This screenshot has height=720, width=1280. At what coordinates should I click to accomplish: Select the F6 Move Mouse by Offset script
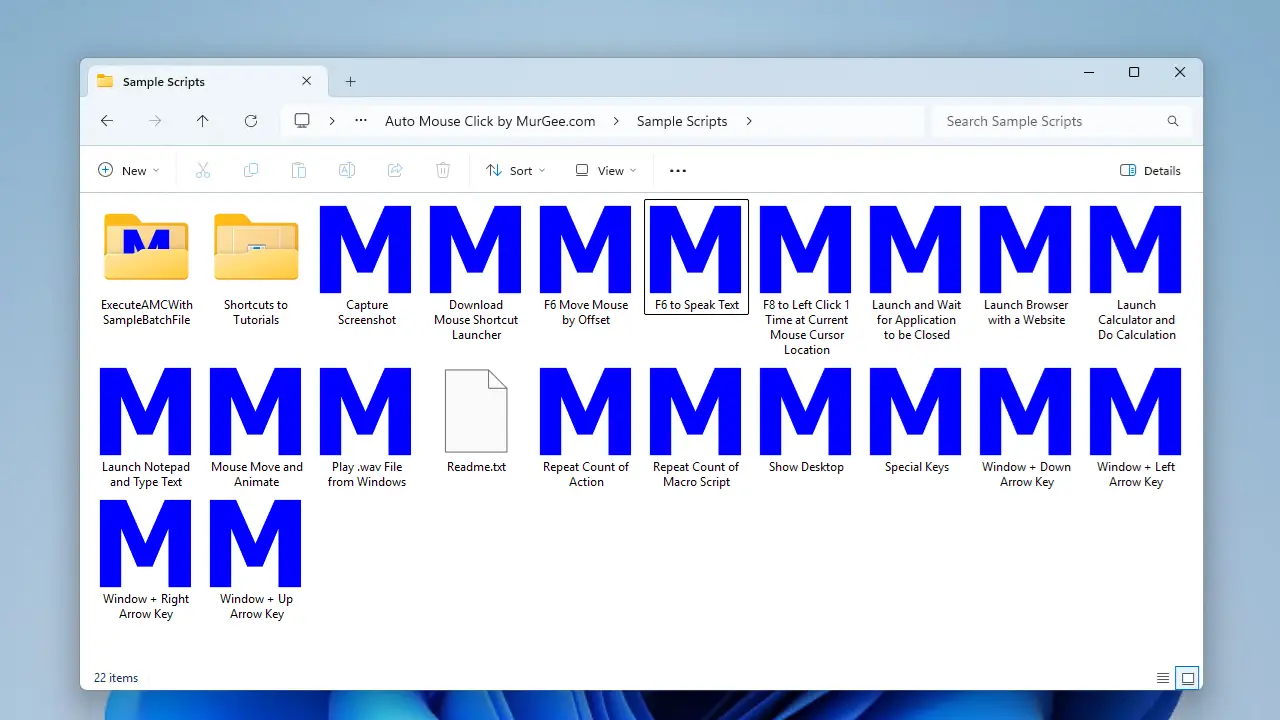[x=586, y=249]
